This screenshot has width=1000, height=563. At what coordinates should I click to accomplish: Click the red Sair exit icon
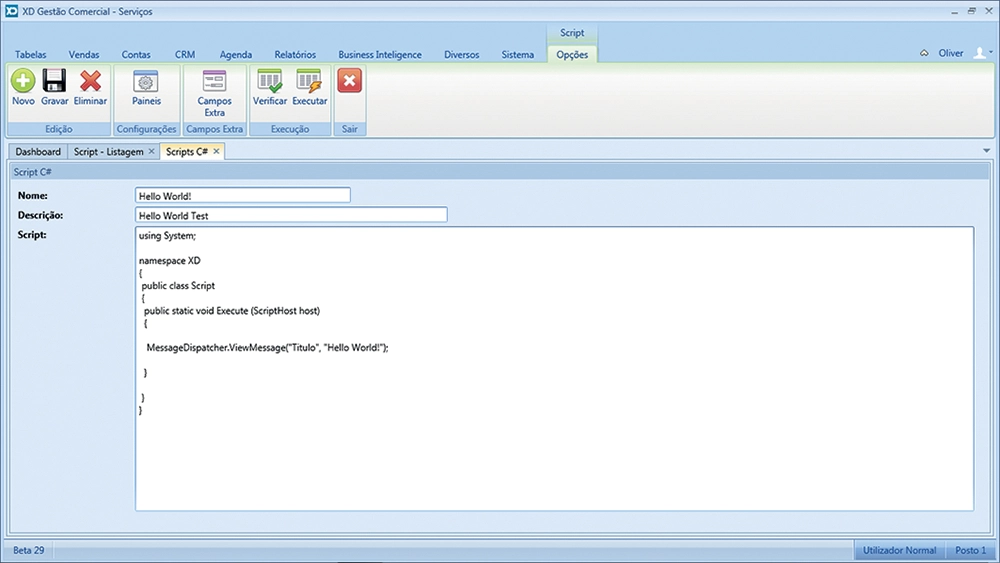349,82
